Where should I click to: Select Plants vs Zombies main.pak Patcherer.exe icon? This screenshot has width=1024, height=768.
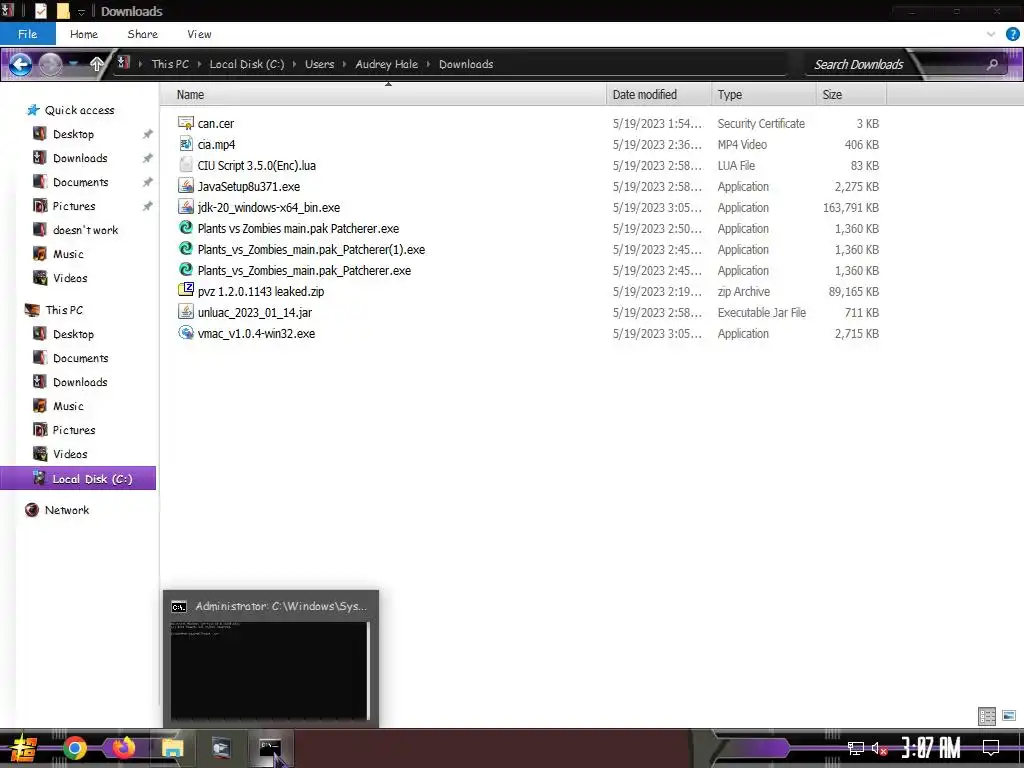tap(186, 227)
